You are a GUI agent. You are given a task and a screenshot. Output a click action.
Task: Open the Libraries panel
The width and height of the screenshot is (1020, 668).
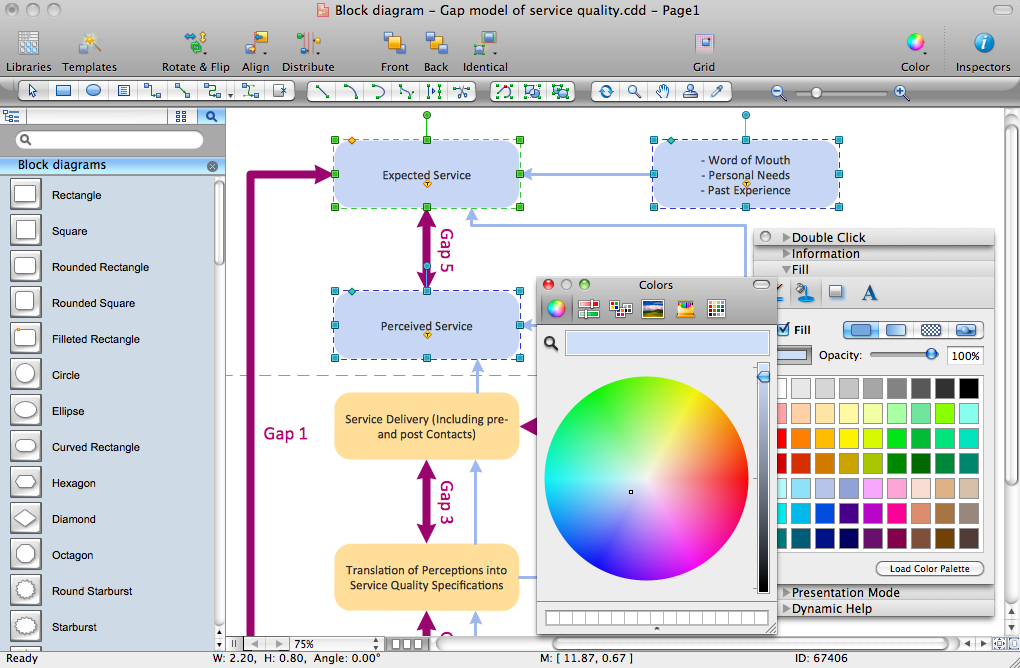pos(29,51)
